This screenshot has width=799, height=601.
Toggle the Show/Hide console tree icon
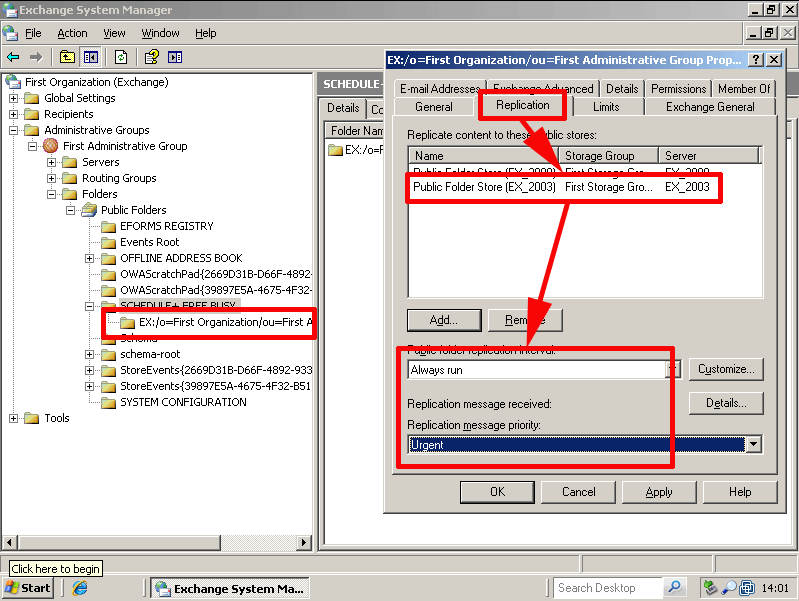click(91, 57)
